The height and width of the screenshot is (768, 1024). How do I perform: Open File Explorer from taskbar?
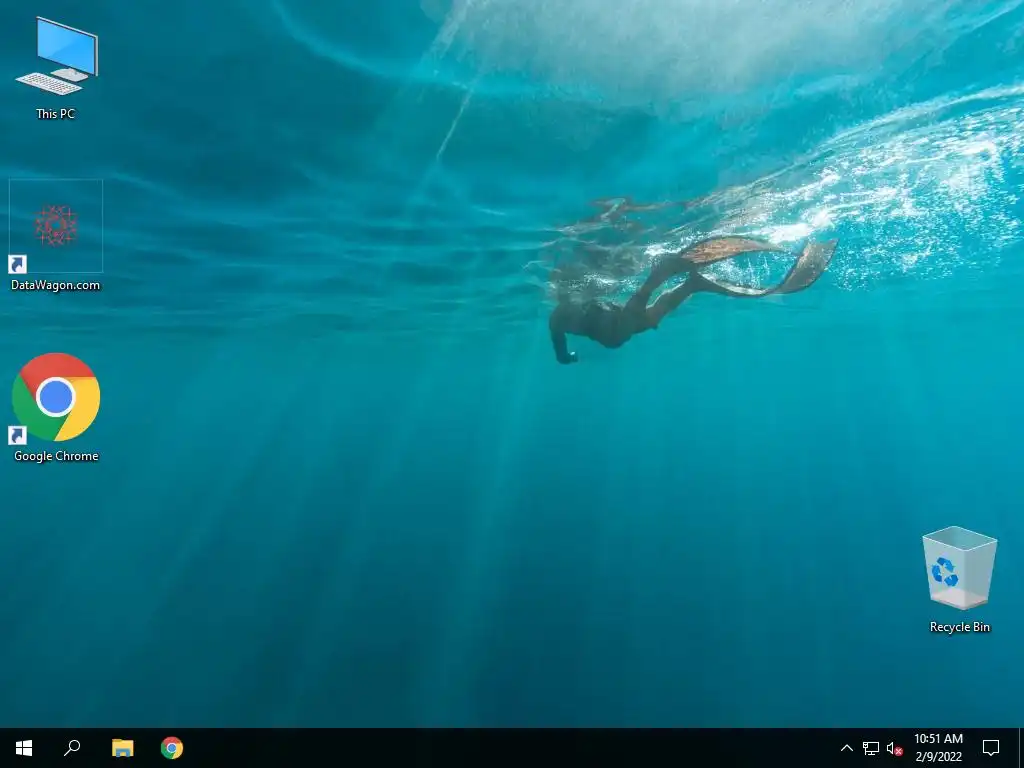pyautogui.click(x=122, y=748)
